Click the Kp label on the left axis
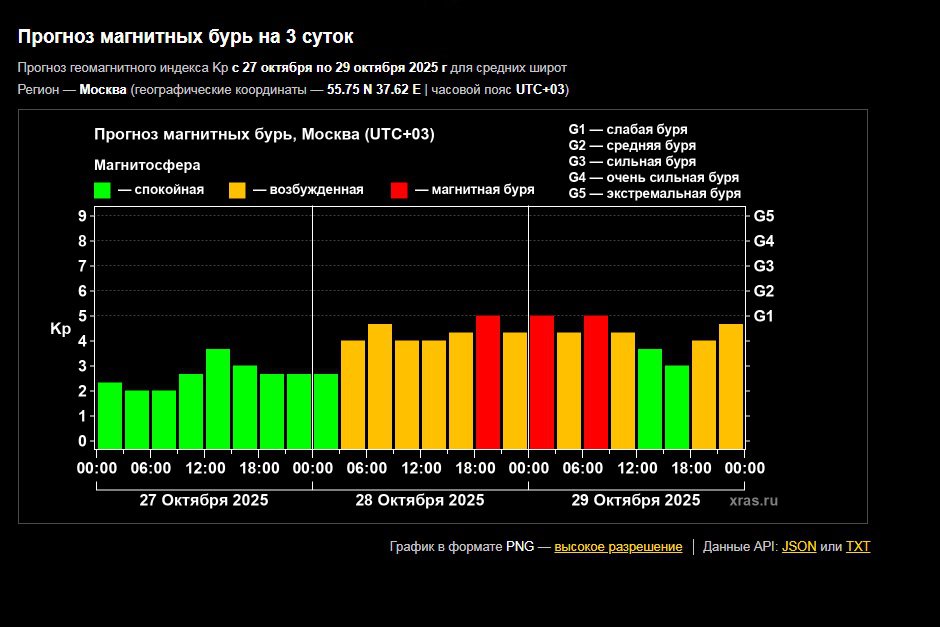Viewport: 940px width, 627px height. point(60,329)
